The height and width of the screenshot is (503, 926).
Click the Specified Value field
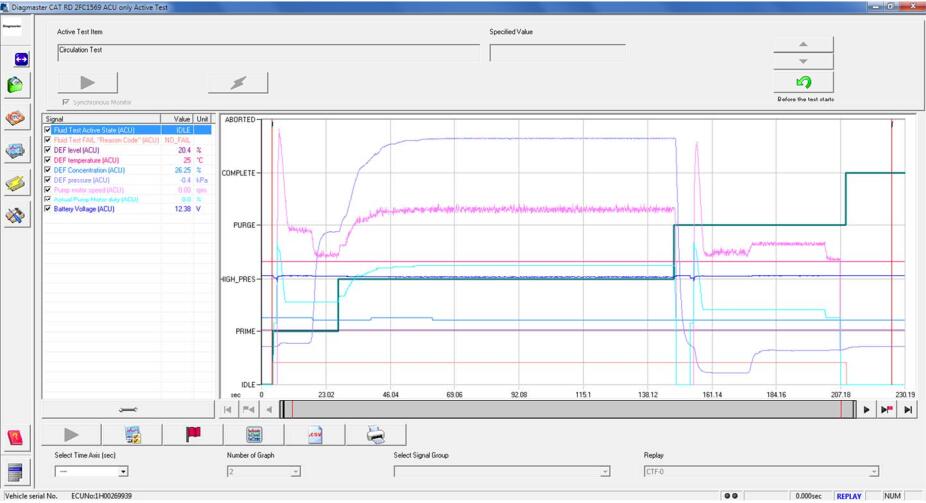tap(557, 53)
